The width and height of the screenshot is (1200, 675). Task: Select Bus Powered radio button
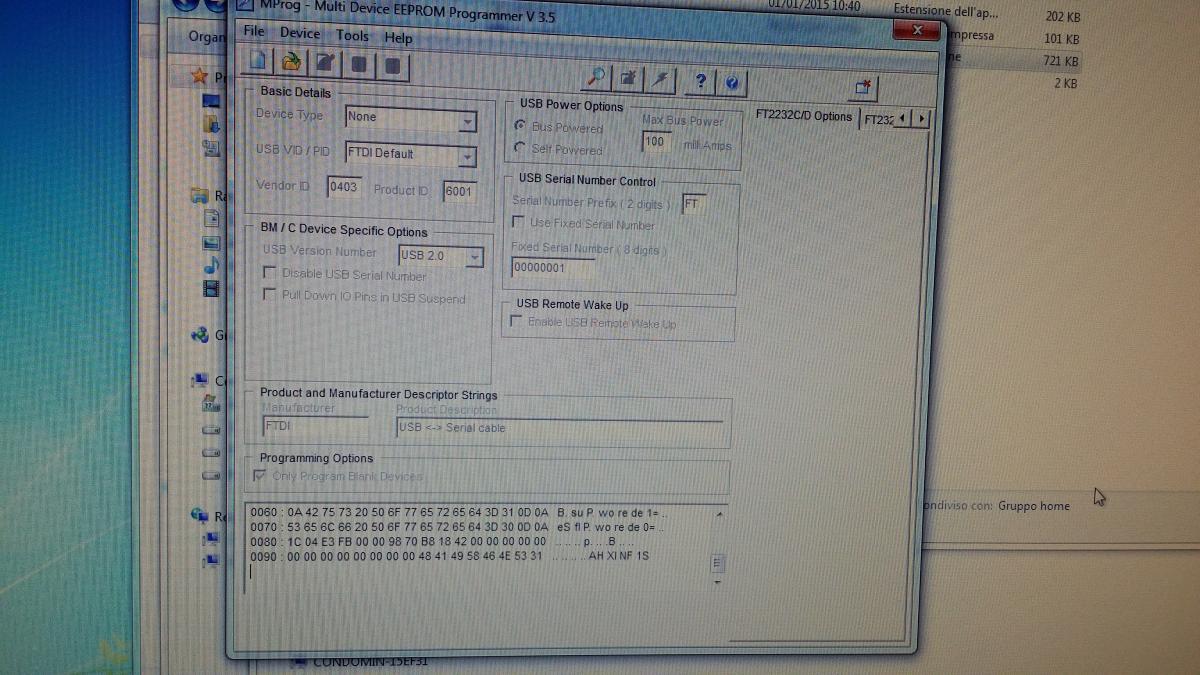point(520,126)
